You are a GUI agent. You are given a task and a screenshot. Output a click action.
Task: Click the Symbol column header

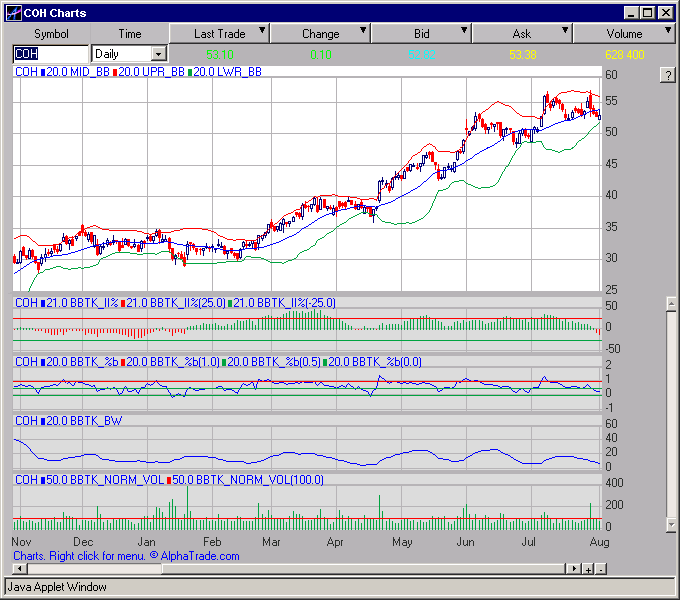point(51,34)
